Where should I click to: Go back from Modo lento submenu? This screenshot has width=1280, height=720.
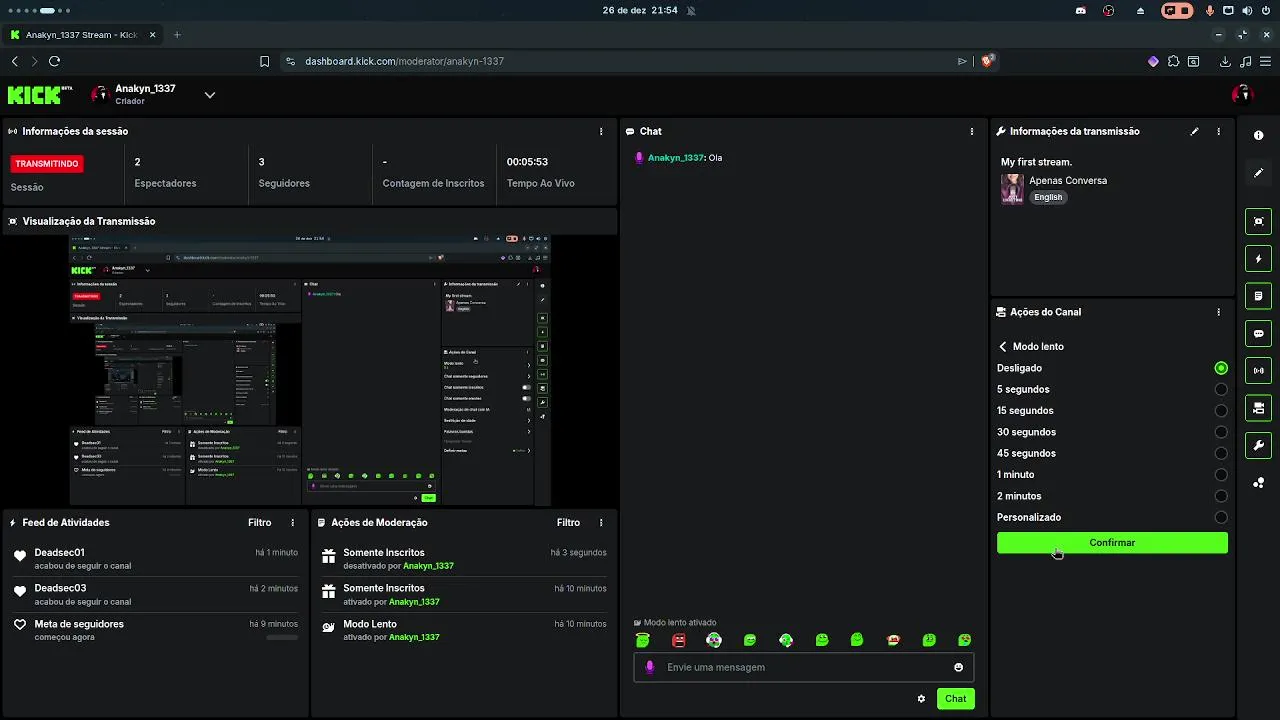tap(1003, 347)
